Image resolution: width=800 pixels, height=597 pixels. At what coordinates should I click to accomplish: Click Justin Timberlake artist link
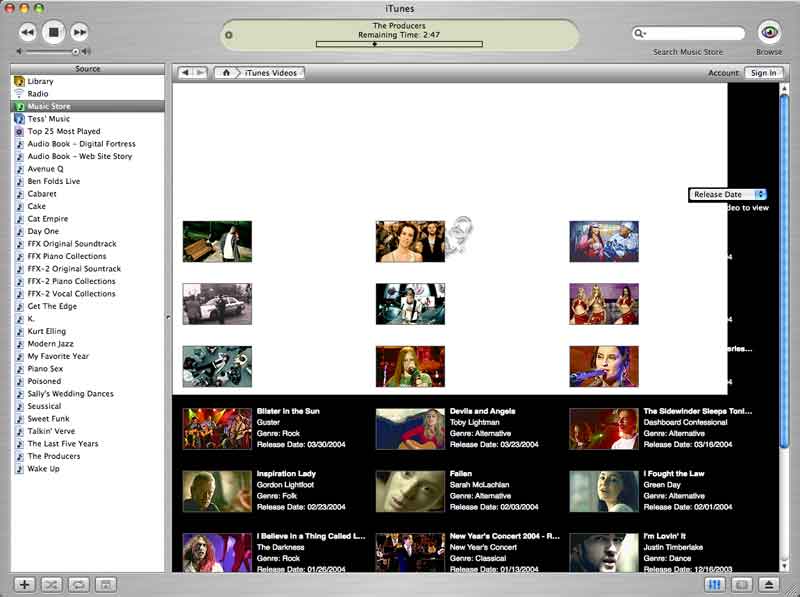coord(673,548)
